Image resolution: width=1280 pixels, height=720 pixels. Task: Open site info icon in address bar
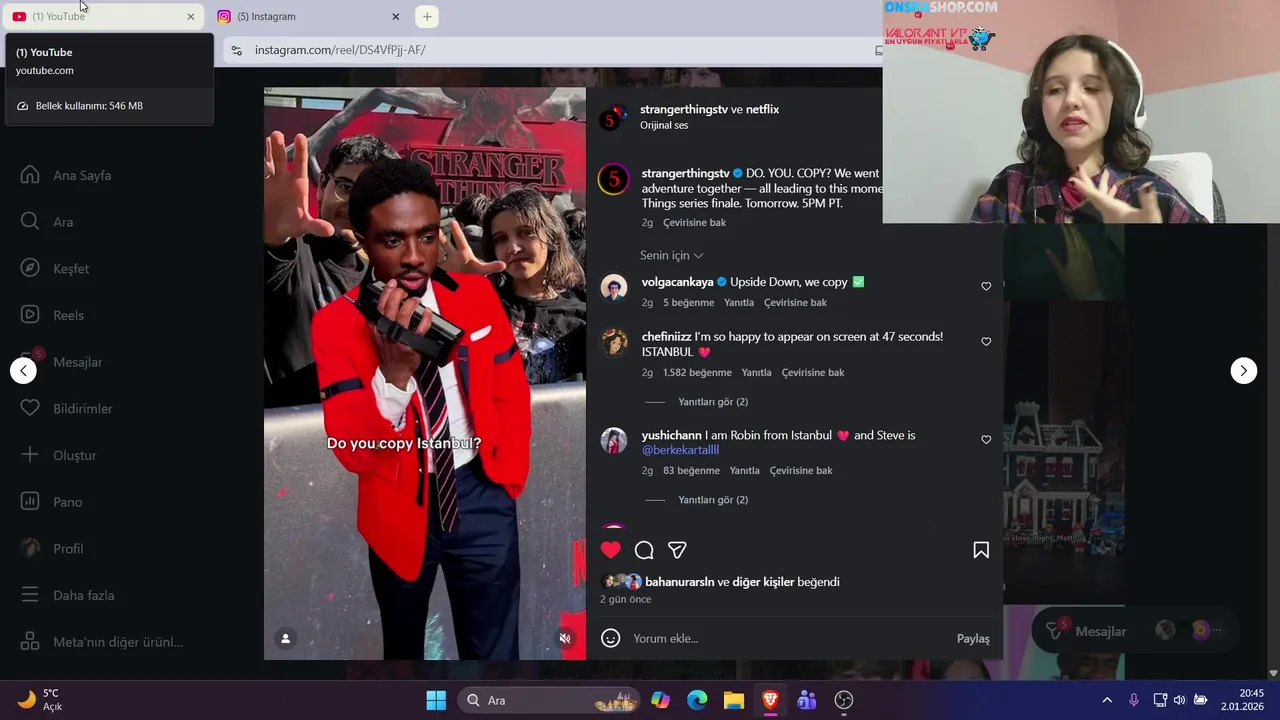pyautogui.click(x=235, y=50)
